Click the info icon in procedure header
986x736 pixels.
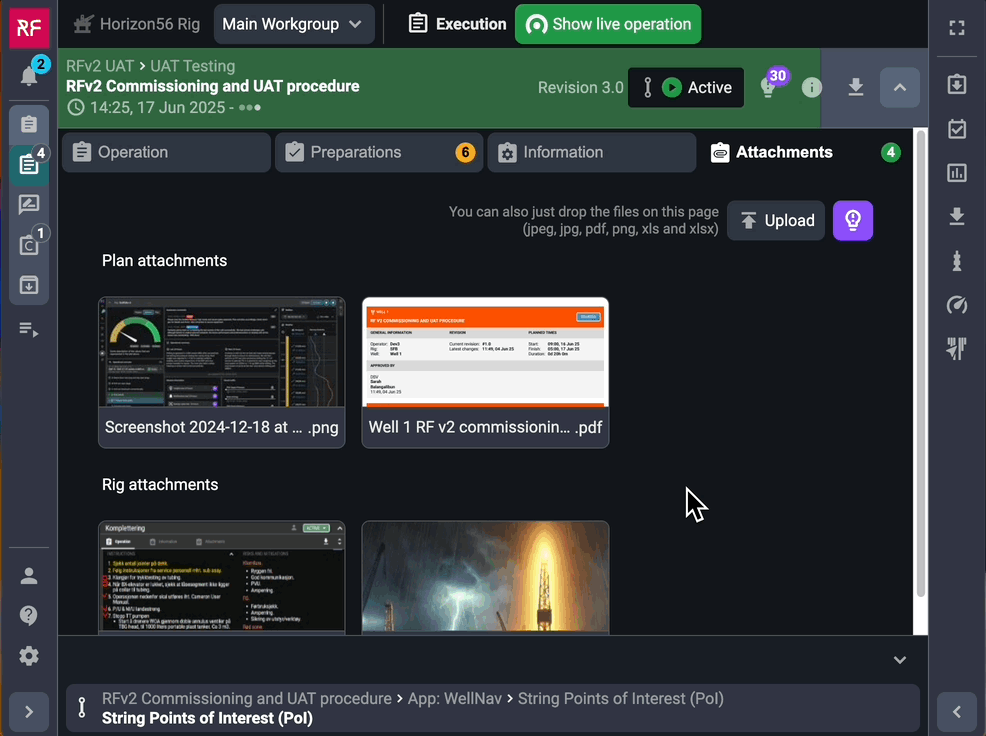812,88
